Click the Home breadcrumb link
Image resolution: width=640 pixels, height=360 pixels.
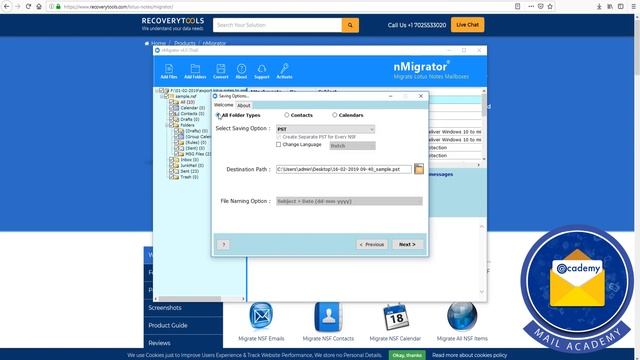click(158, 43)
